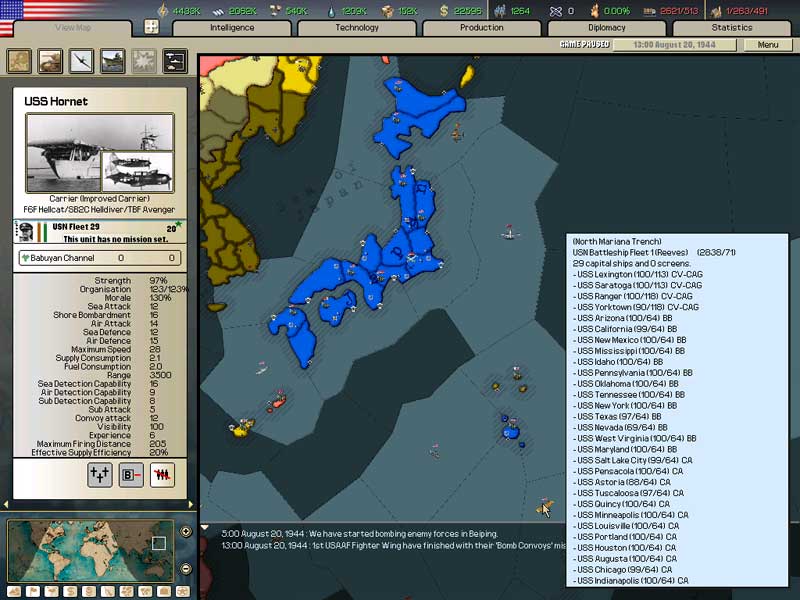800x600 pixels.
Task: Click the date display 13:00 August 20, 1944
Action: 674,45
